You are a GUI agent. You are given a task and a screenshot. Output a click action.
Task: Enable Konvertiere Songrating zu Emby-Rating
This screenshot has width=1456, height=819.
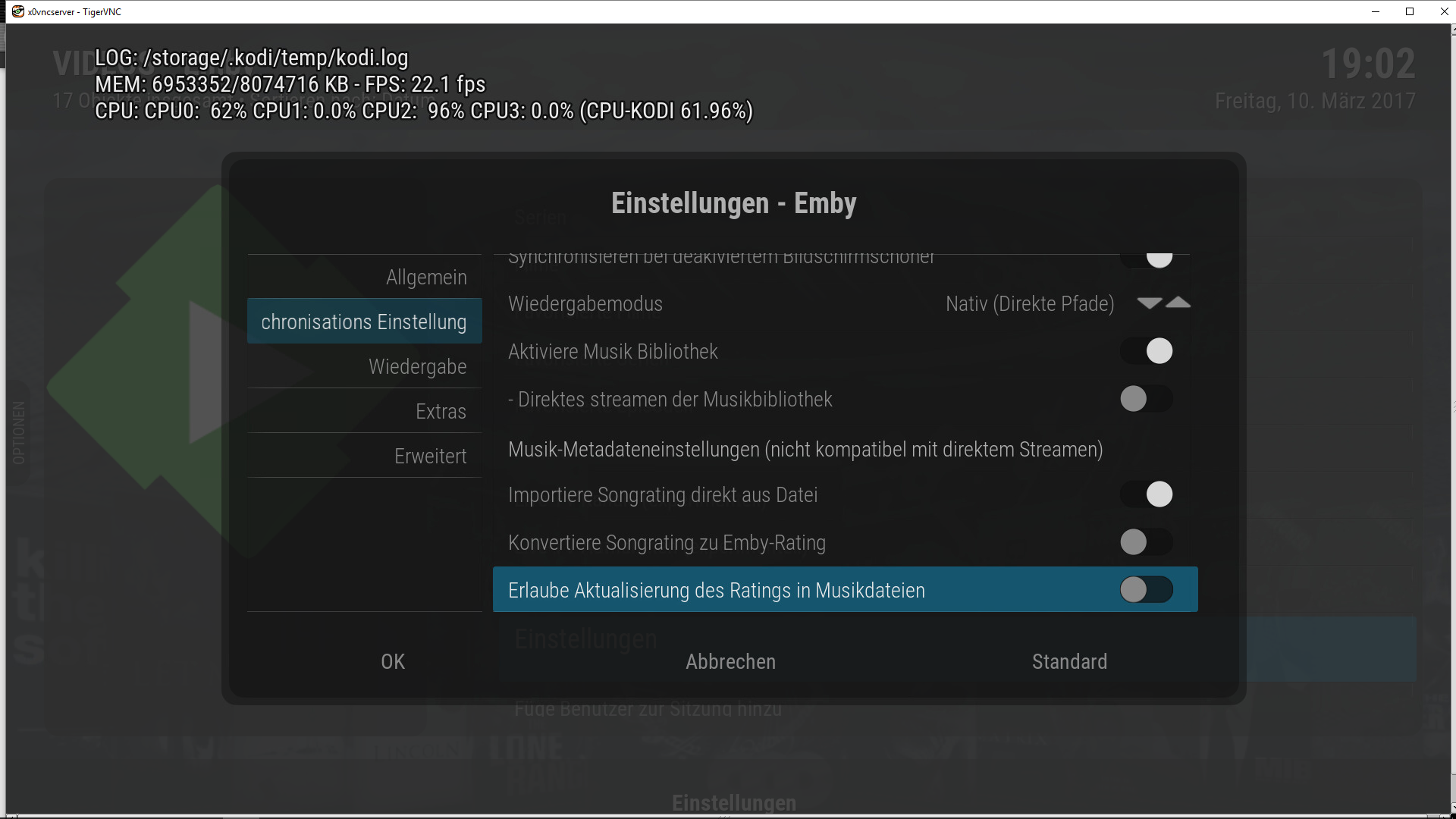1147,542
